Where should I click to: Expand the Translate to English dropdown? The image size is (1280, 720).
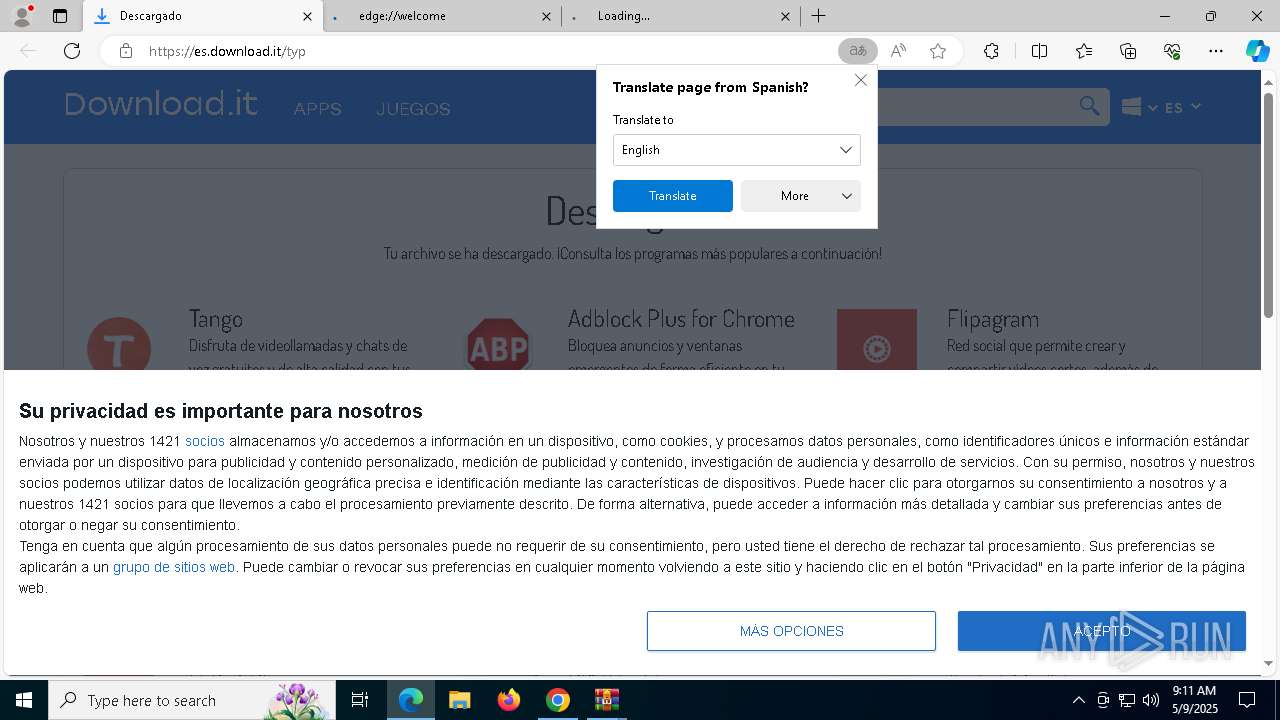736,150
